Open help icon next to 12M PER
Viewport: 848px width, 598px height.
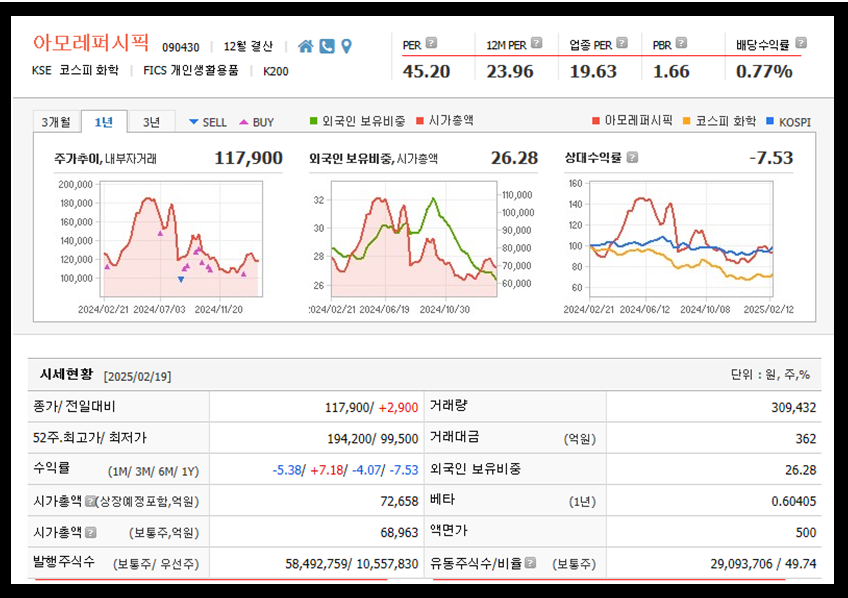tap(536, 43)
